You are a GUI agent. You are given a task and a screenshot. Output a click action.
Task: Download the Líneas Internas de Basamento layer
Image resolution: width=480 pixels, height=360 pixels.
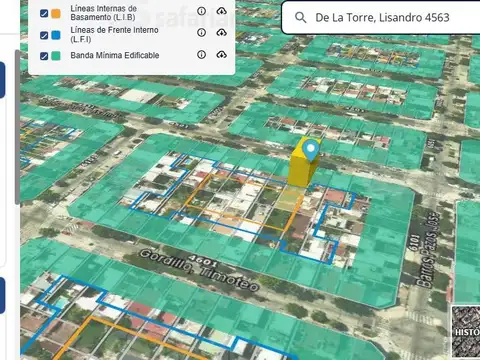(x=221, y=11)
